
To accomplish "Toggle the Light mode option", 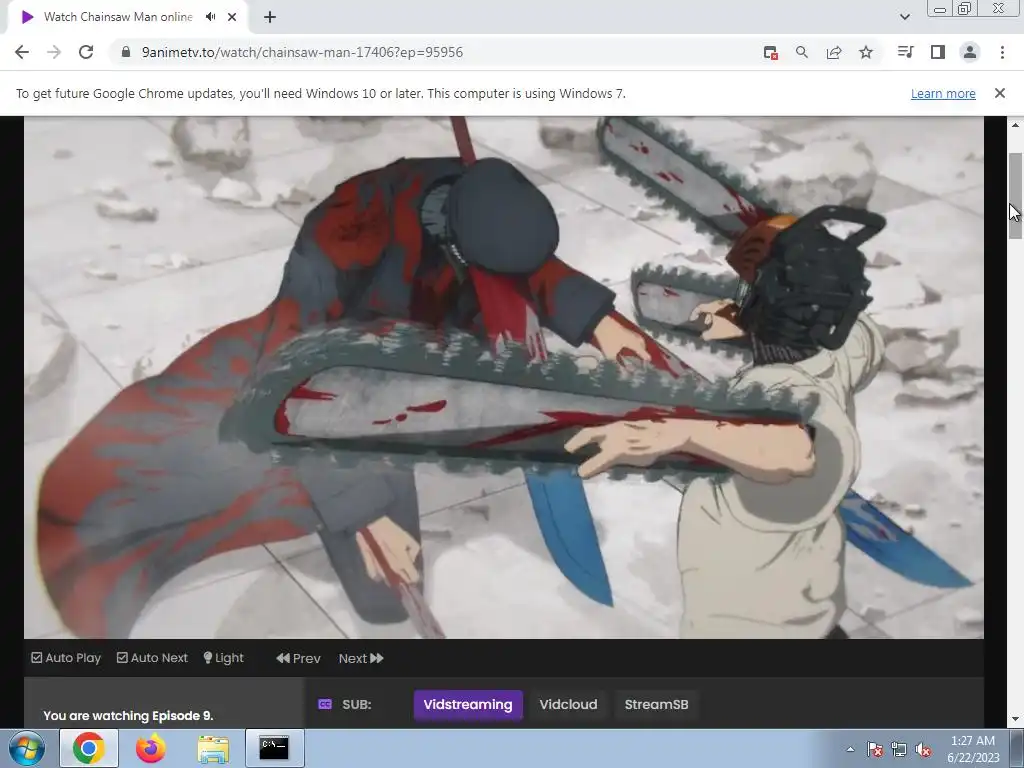I will [223, 658].
